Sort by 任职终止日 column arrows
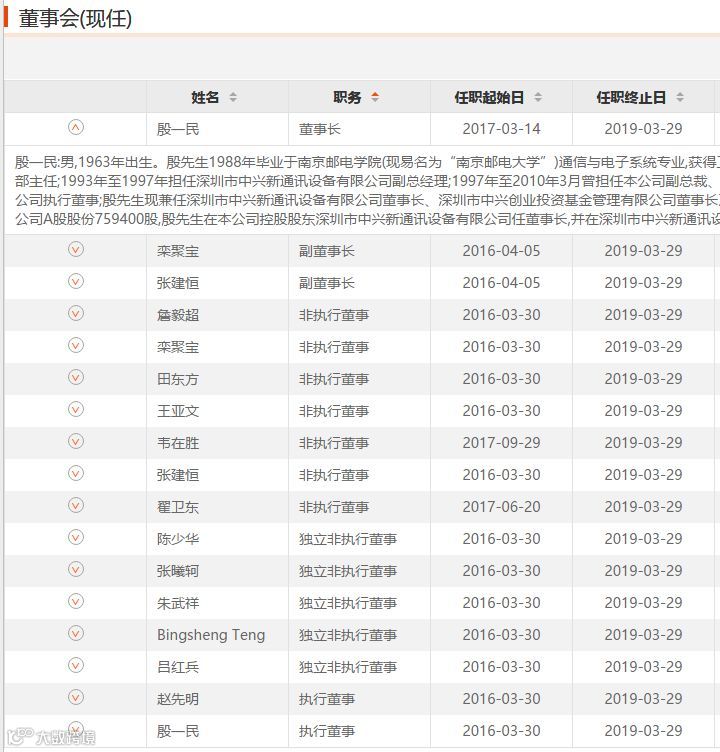 680,97
